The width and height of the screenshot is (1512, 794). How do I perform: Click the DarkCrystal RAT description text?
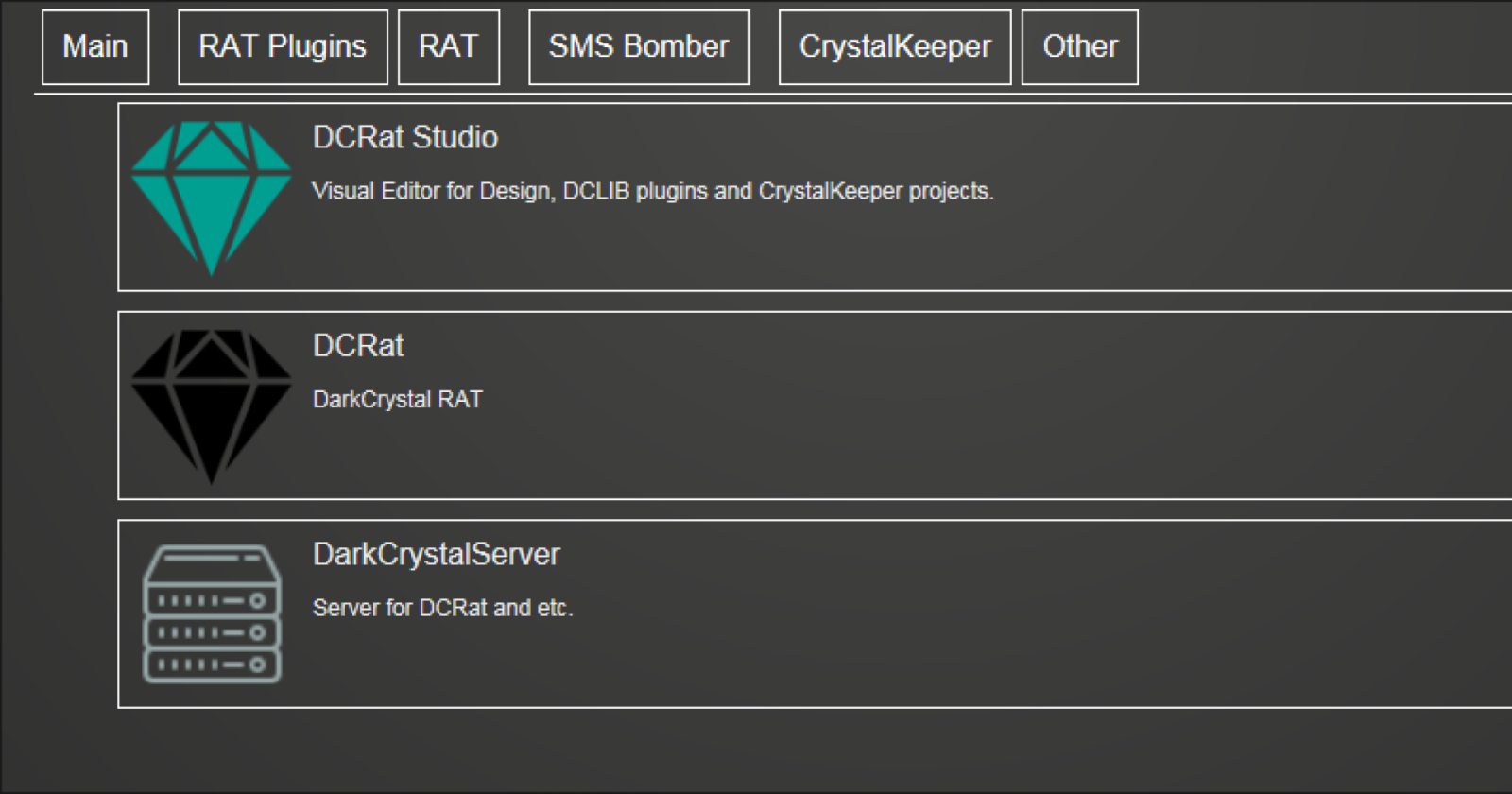[398, 400]
